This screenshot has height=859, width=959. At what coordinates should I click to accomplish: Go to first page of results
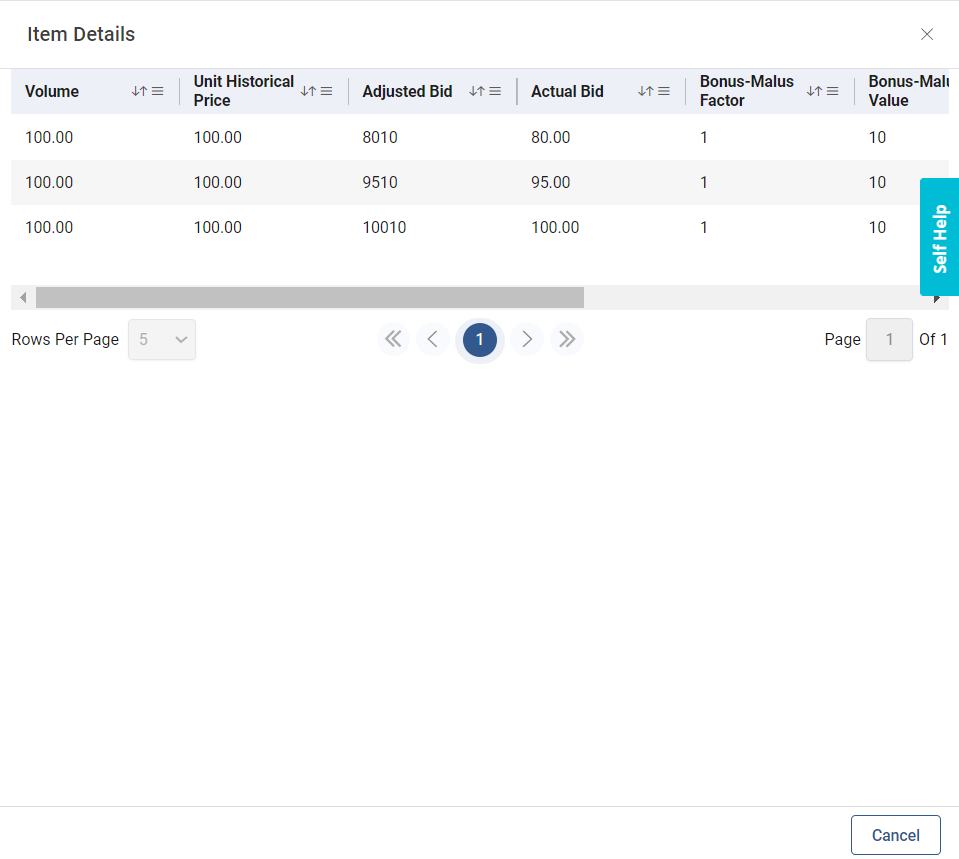(x=393, y=340)
